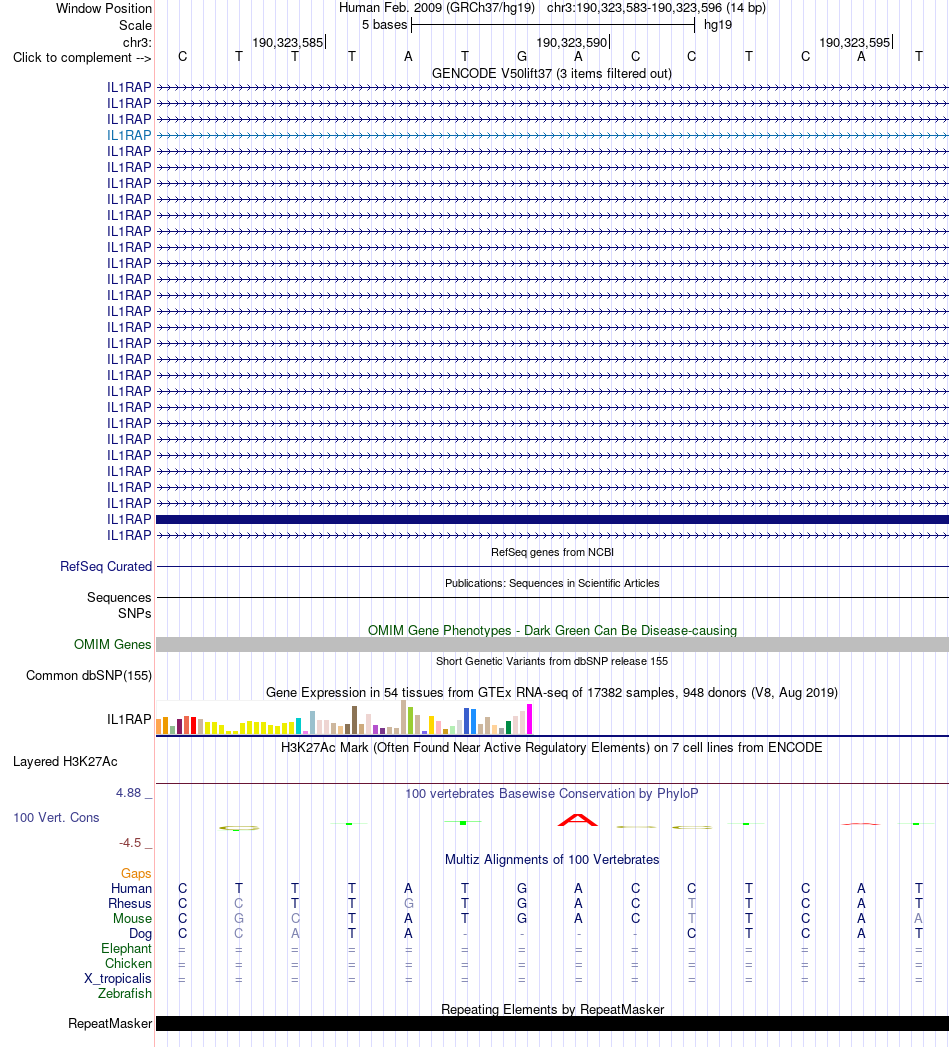
Task: Click the 190,323,595 position marker
Action: 855,43
